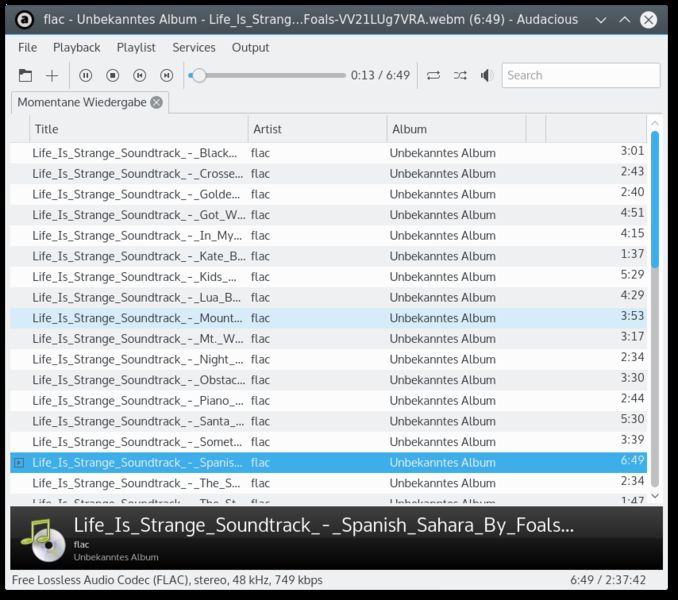Select the Mount... track lasting 3:53
The height and width of the screenshot is (600, 678).
click(x=328, y=318)
